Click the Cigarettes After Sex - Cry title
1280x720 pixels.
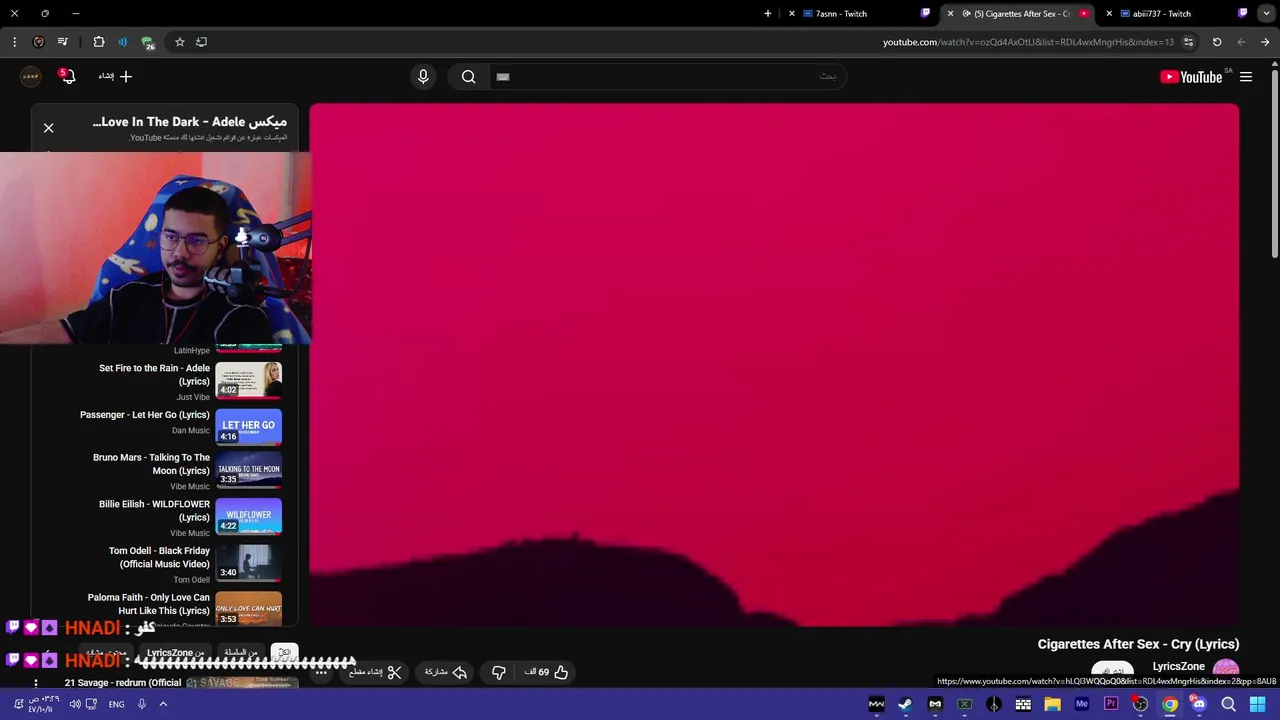click(1138, 644)
